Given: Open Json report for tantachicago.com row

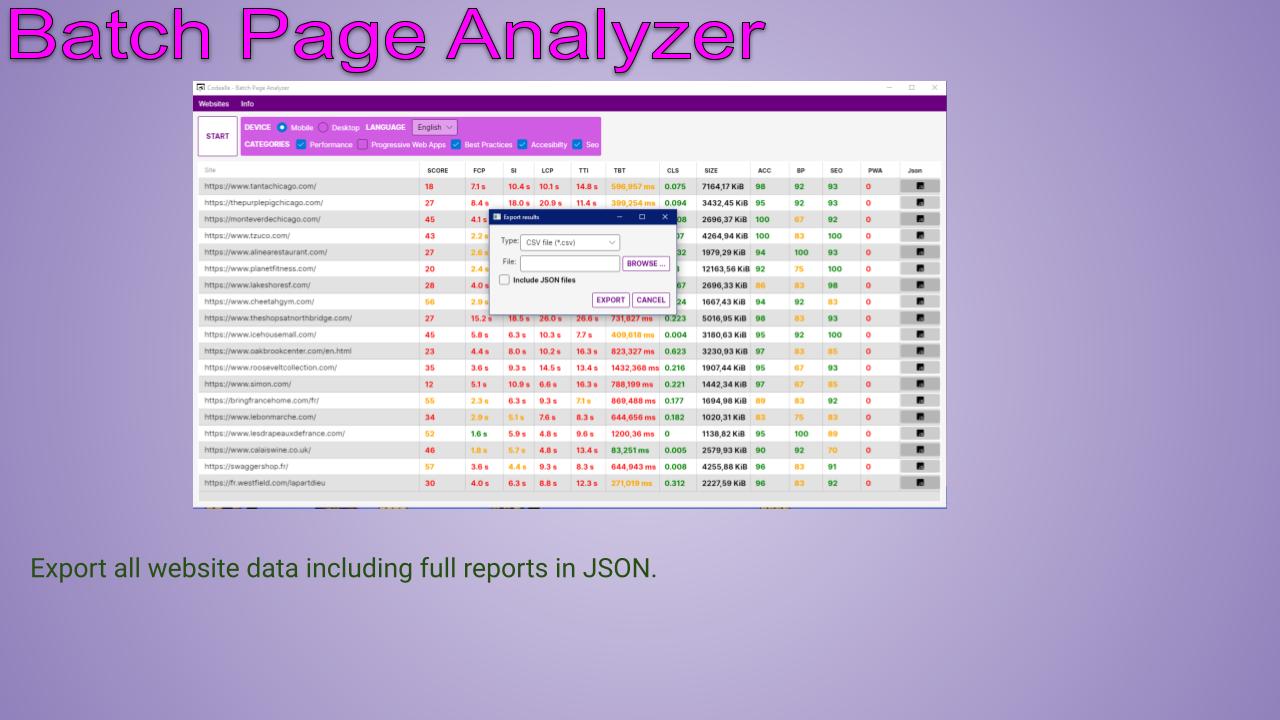Looking at the screenshot, I should (x=919, y=186).
